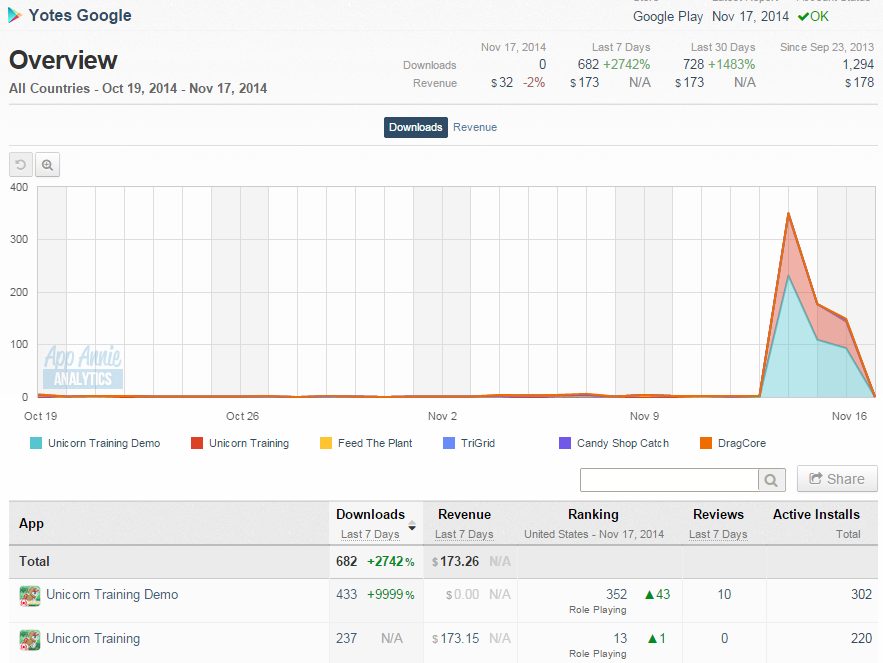
Task: Click the Nov 16 axis label
Action: 849,416
